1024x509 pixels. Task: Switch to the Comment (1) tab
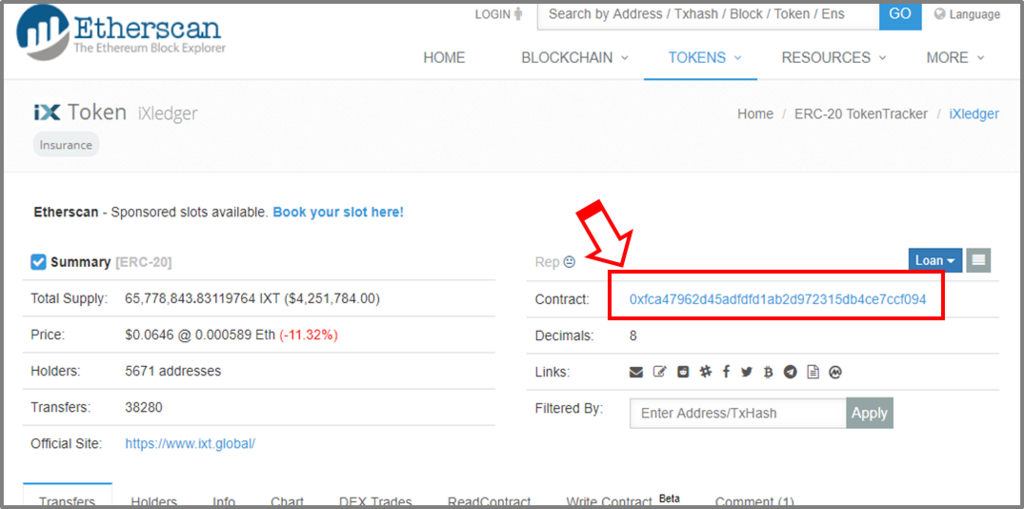point(754,501)
